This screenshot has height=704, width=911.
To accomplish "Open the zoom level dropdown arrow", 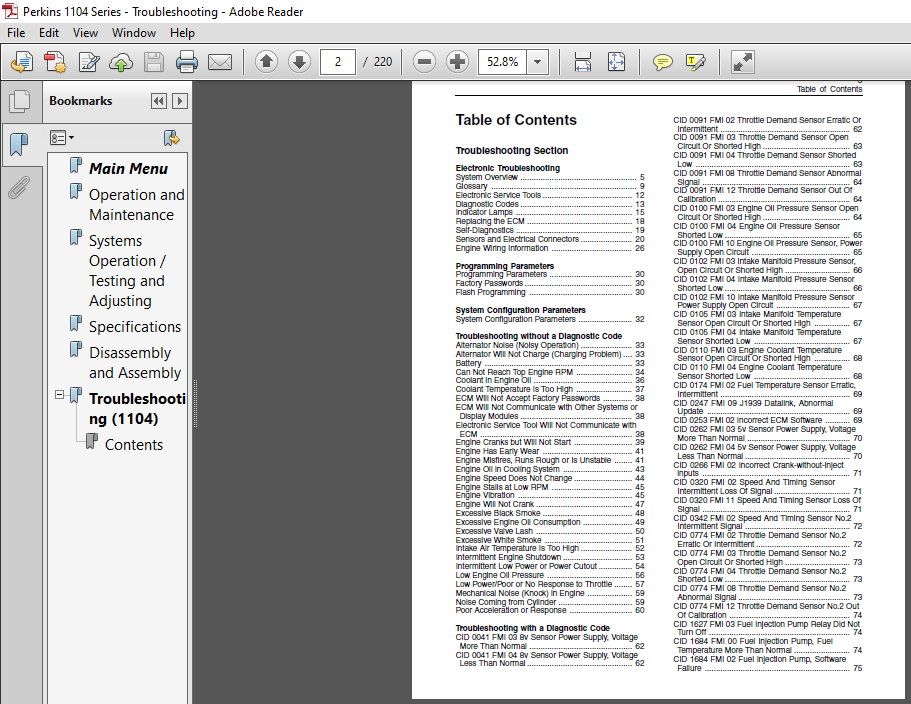I will tap(538, 62).
